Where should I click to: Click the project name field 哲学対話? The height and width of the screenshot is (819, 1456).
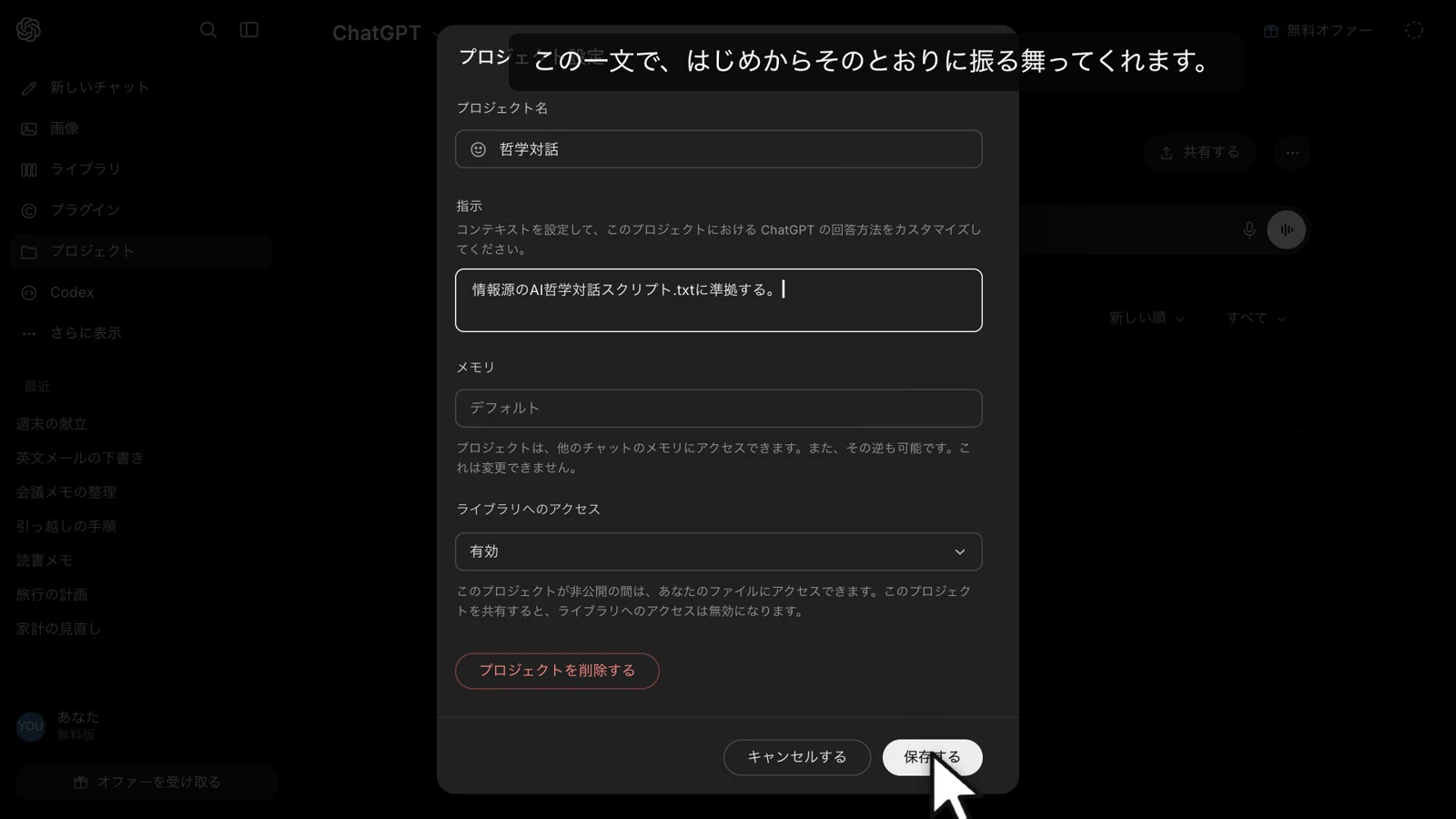coord(719,149)
